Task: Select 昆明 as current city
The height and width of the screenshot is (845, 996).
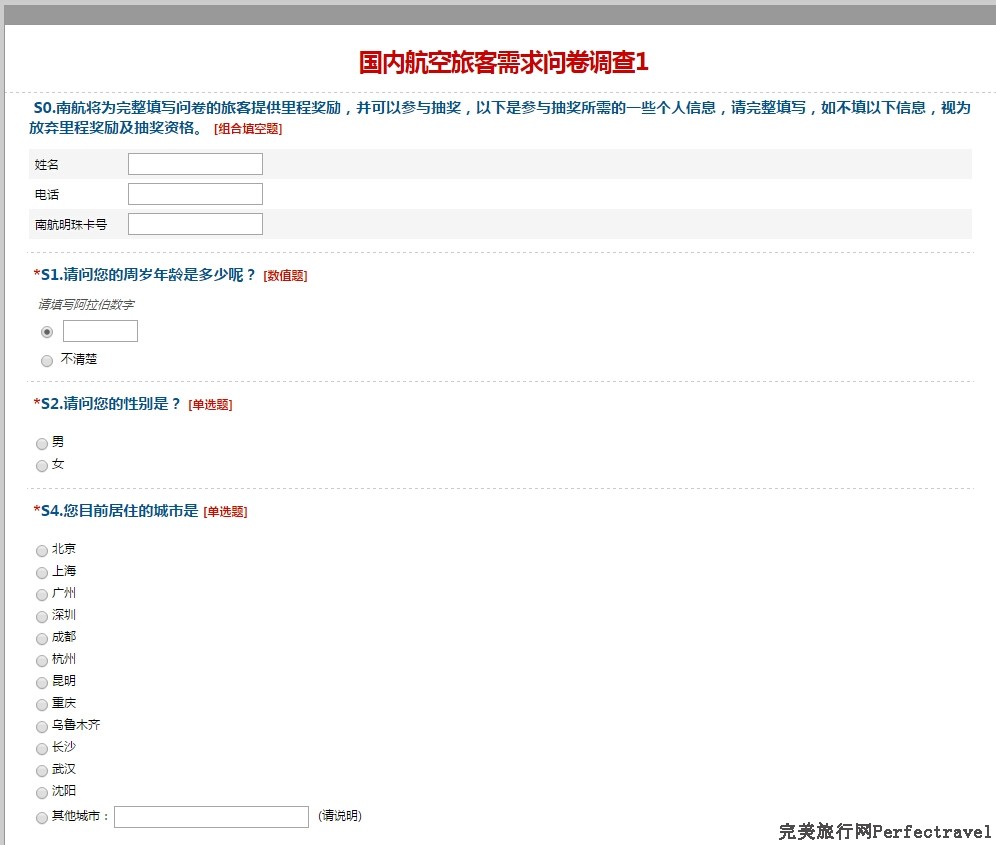Action: (42, 682)
